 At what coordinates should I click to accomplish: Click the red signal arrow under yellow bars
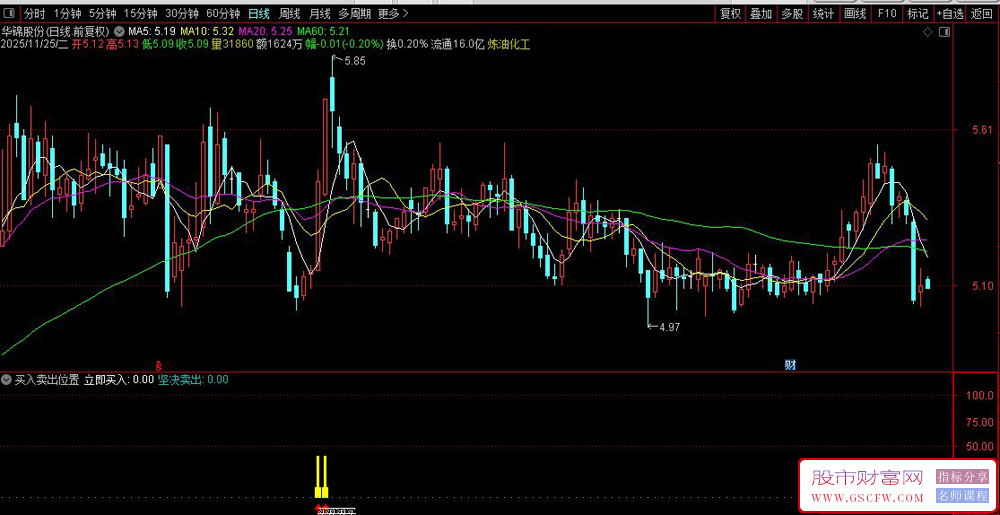(x=322, y=510)
